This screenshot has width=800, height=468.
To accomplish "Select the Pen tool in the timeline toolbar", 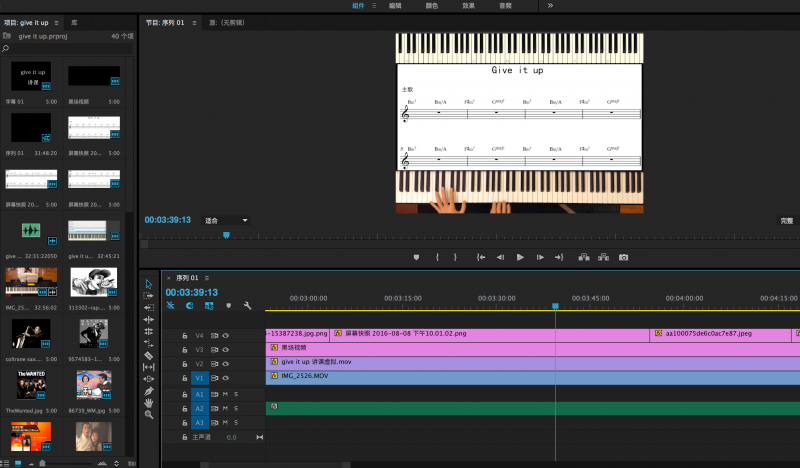I will pyautogui.click(x=149, y=390).
